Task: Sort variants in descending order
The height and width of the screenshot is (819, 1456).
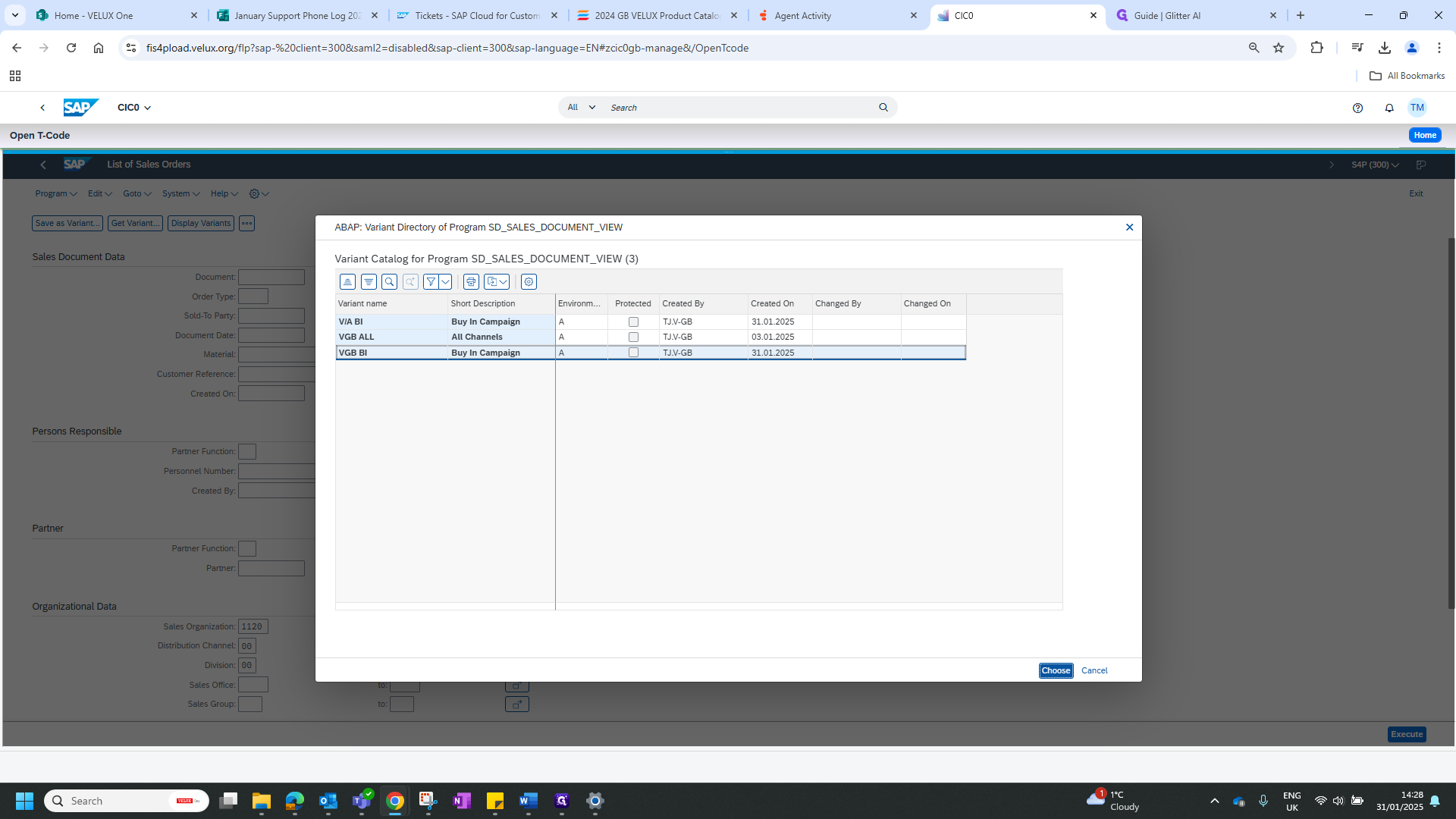Action: pos(369,282)
